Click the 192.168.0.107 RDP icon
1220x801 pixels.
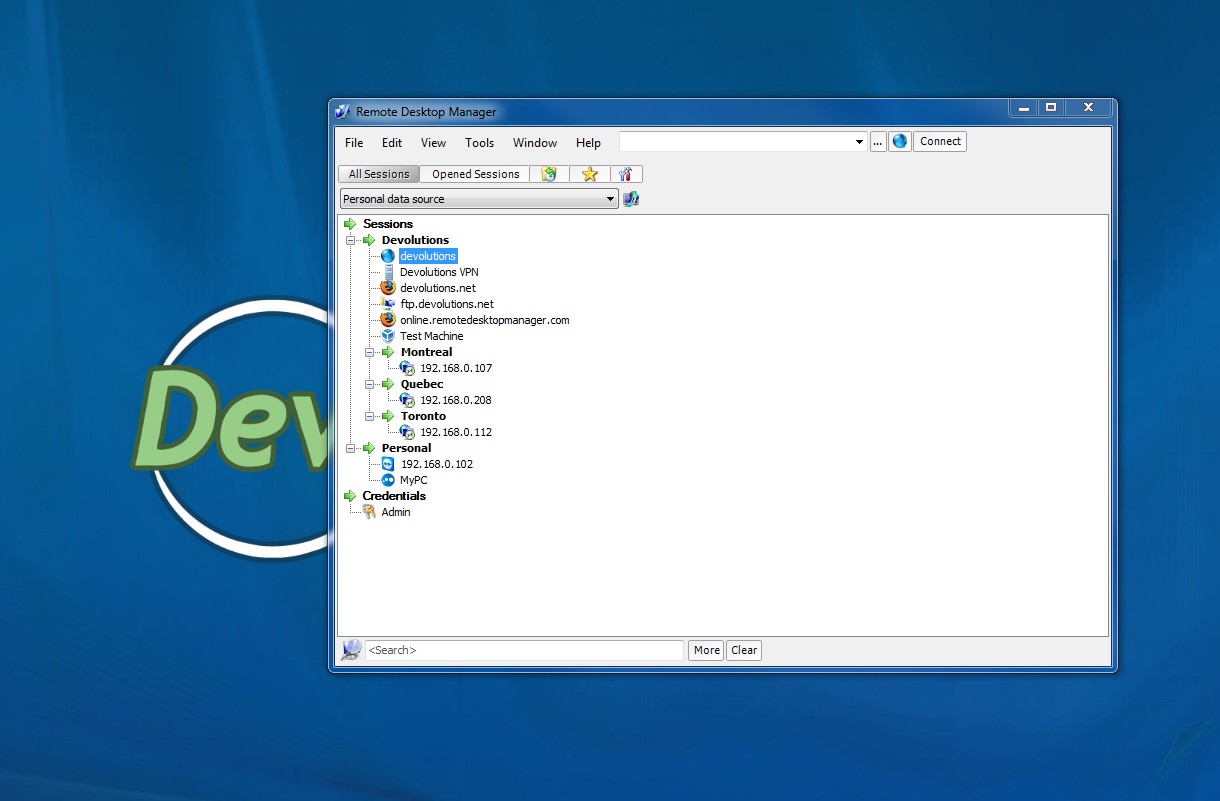[407, 368]
